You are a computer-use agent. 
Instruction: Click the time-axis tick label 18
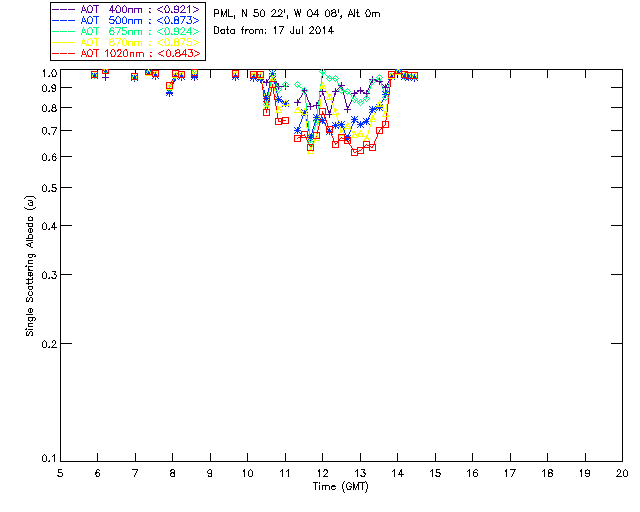click(x=547, y=473)
